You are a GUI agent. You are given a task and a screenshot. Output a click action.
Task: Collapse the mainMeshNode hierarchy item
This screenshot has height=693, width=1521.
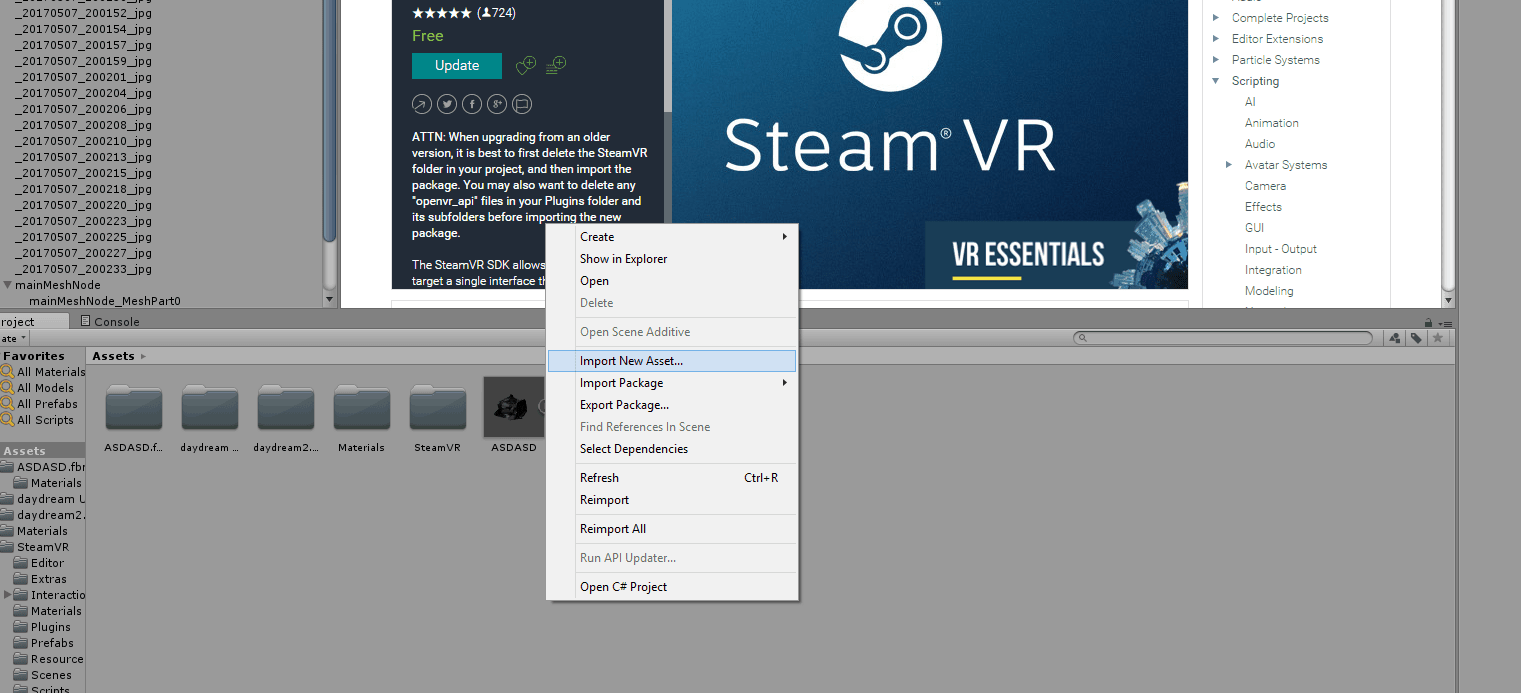[x=8, y=285]
